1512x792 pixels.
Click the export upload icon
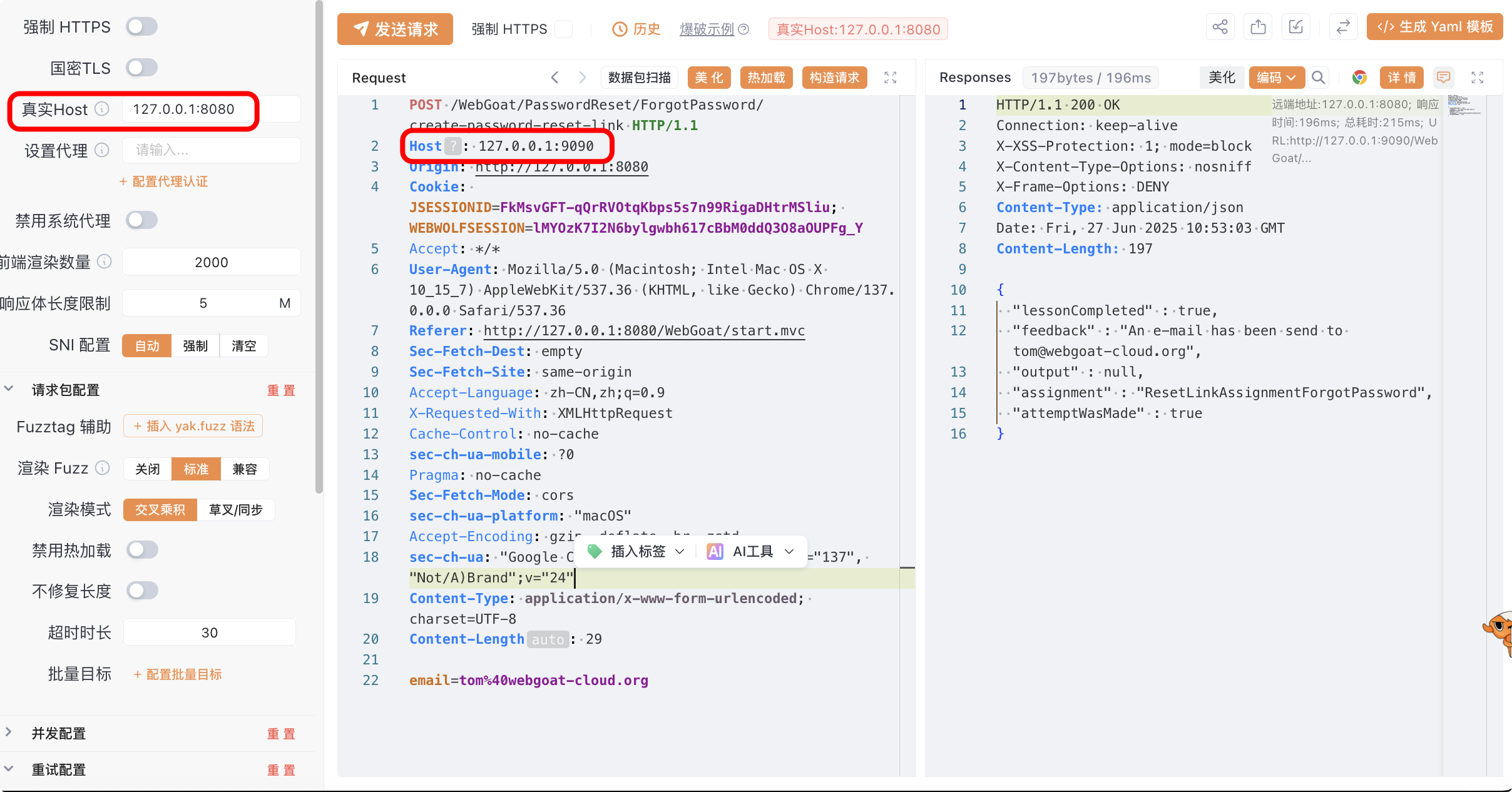coord(1258,27)
